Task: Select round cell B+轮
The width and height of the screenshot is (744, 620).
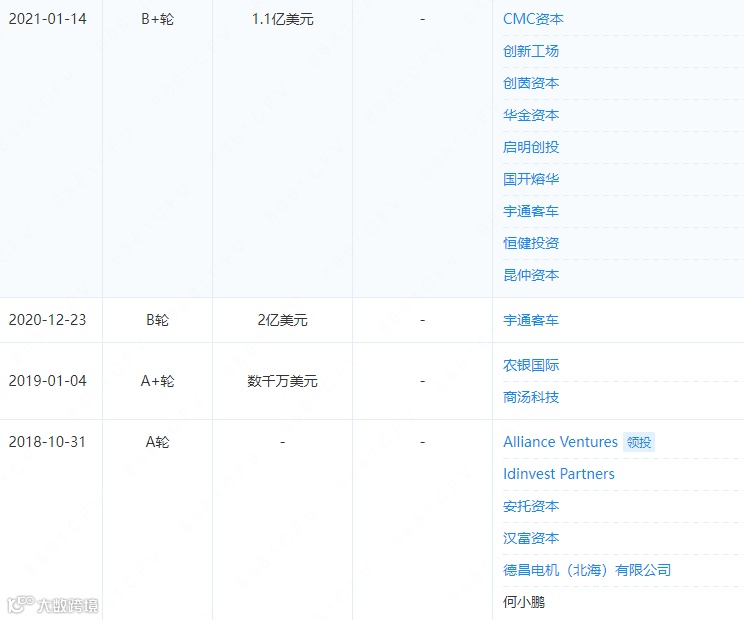Action: tap(158, 19)
